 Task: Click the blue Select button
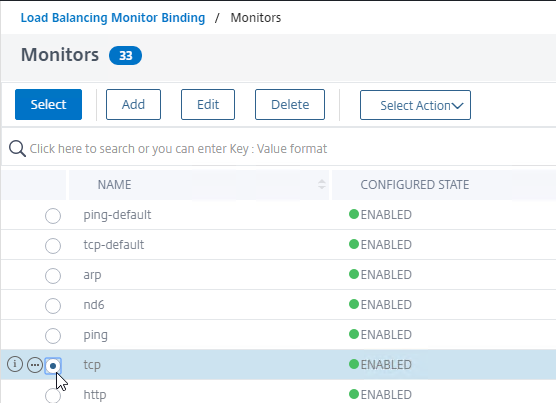pyautogui.click(x=49, y=105)
